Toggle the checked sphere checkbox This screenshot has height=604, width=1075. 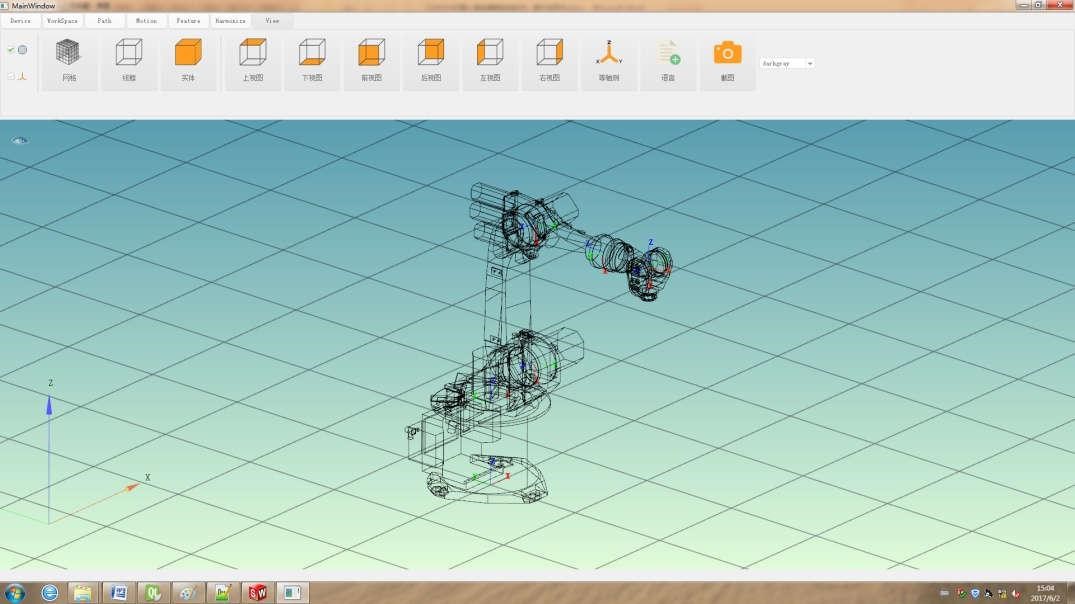point(11,49)
